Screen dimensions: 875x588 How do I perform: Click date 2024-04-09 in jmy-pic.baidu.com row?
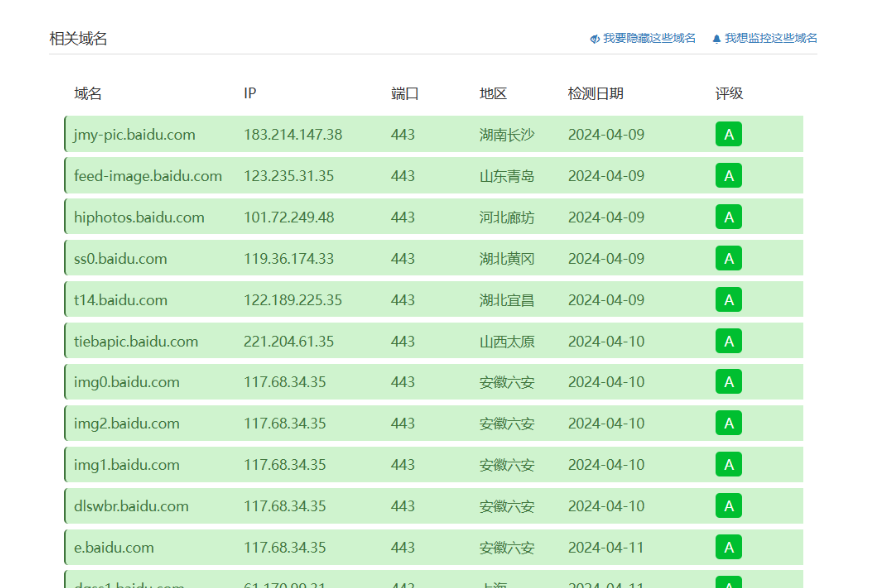click(606, 134)
